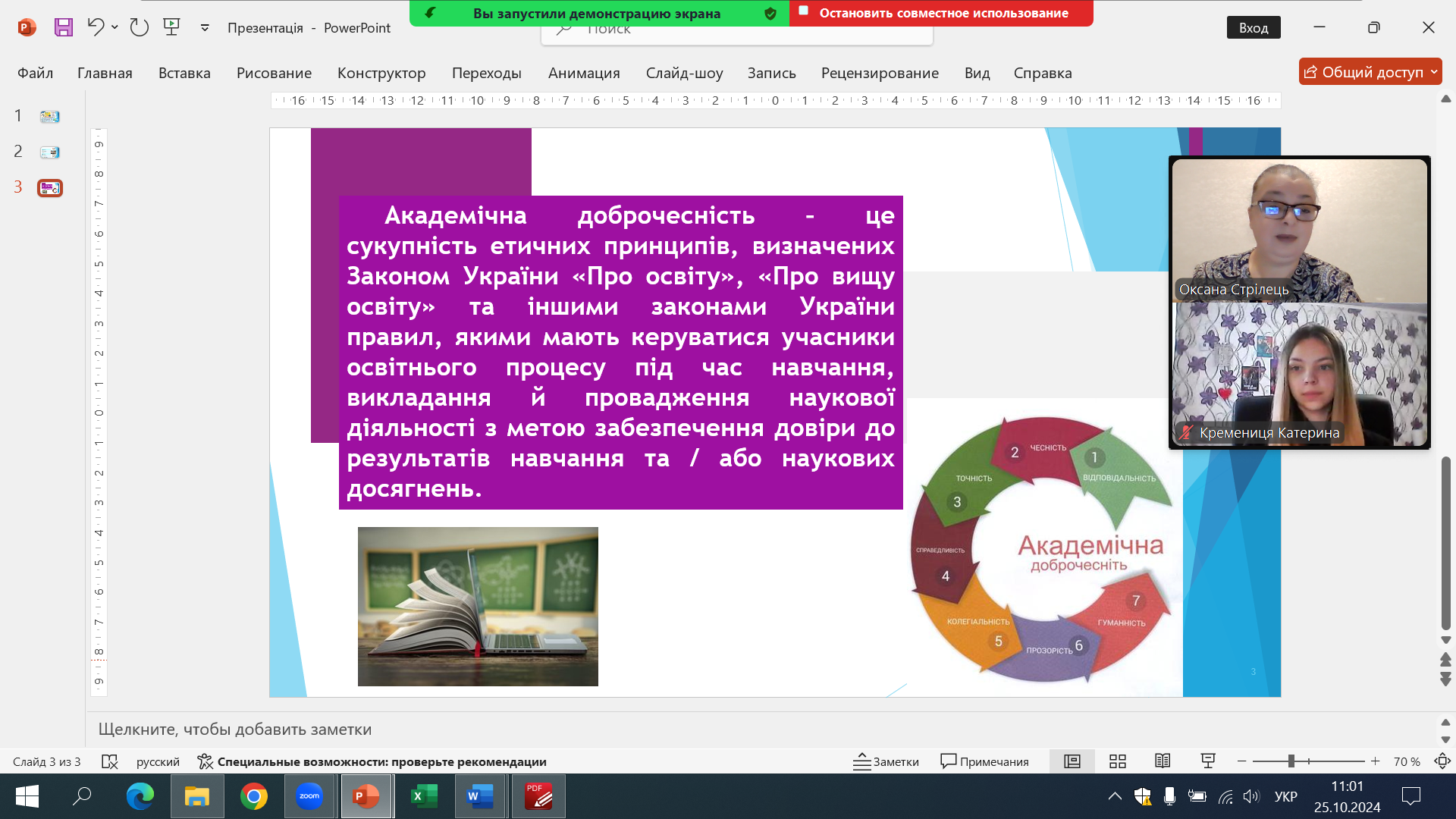Toggle Normal view in the status bar
This screenshot has height=819, width=1456.
(1072, 761)
